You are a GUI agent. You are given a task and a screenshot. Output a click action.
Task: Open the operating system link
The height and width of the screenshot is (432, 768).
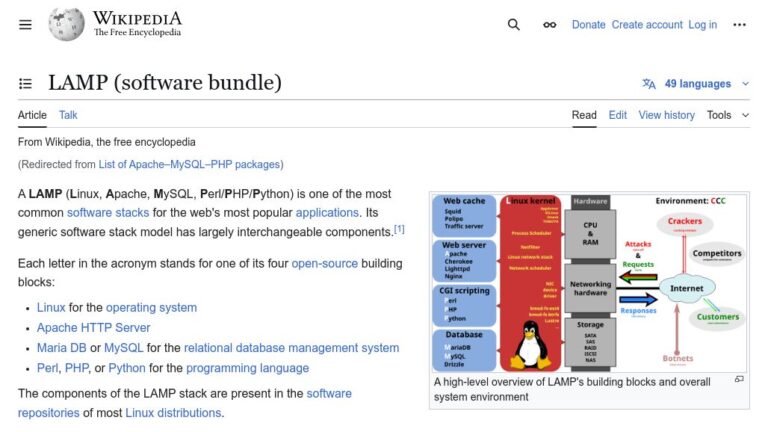151,308
